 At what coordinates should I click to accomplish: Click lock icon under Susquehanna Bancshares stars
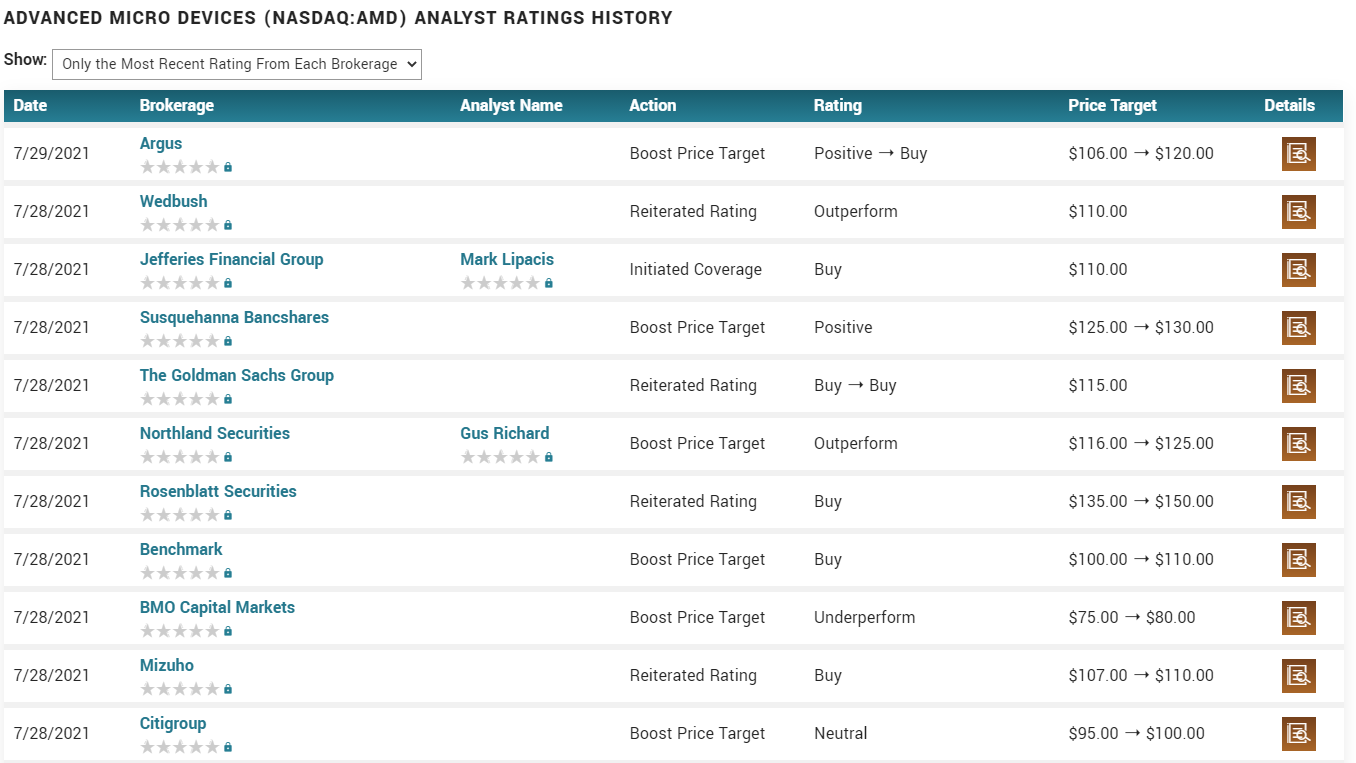point(228,341)
